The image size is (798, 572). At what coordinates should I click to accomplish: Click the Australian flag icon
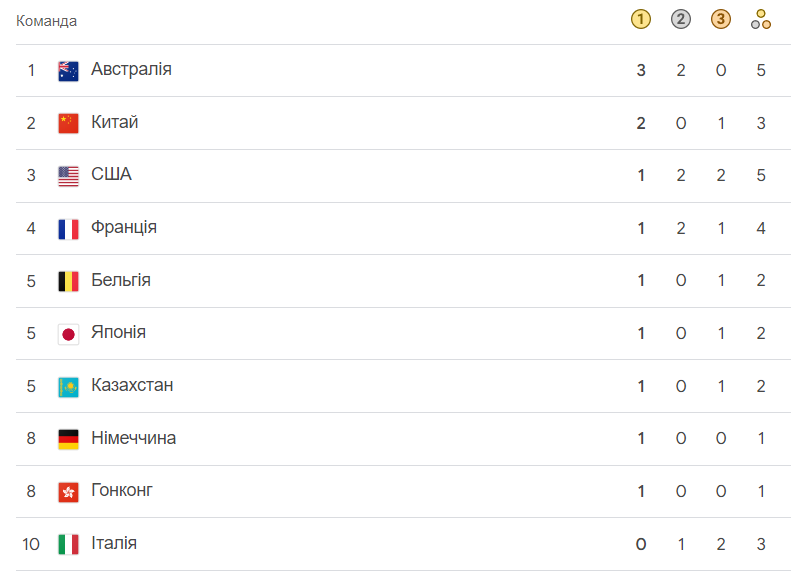(x=68, y=71)
